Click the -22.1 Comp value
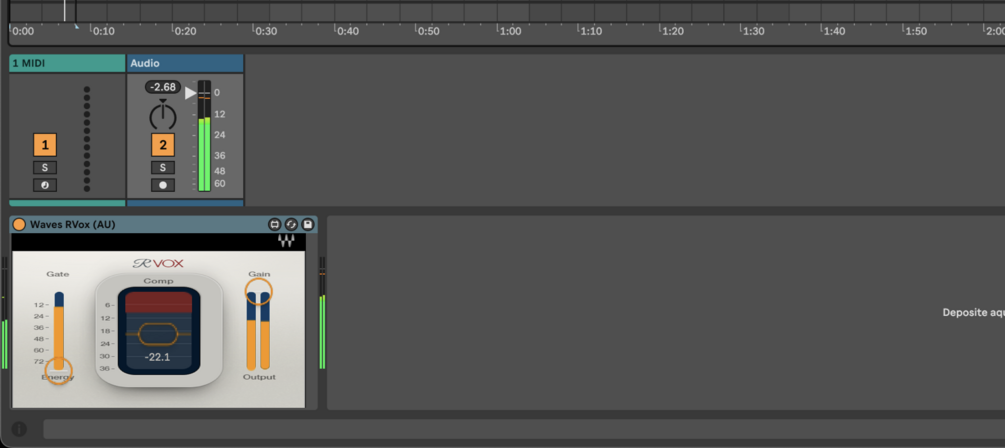 point(158,357)
